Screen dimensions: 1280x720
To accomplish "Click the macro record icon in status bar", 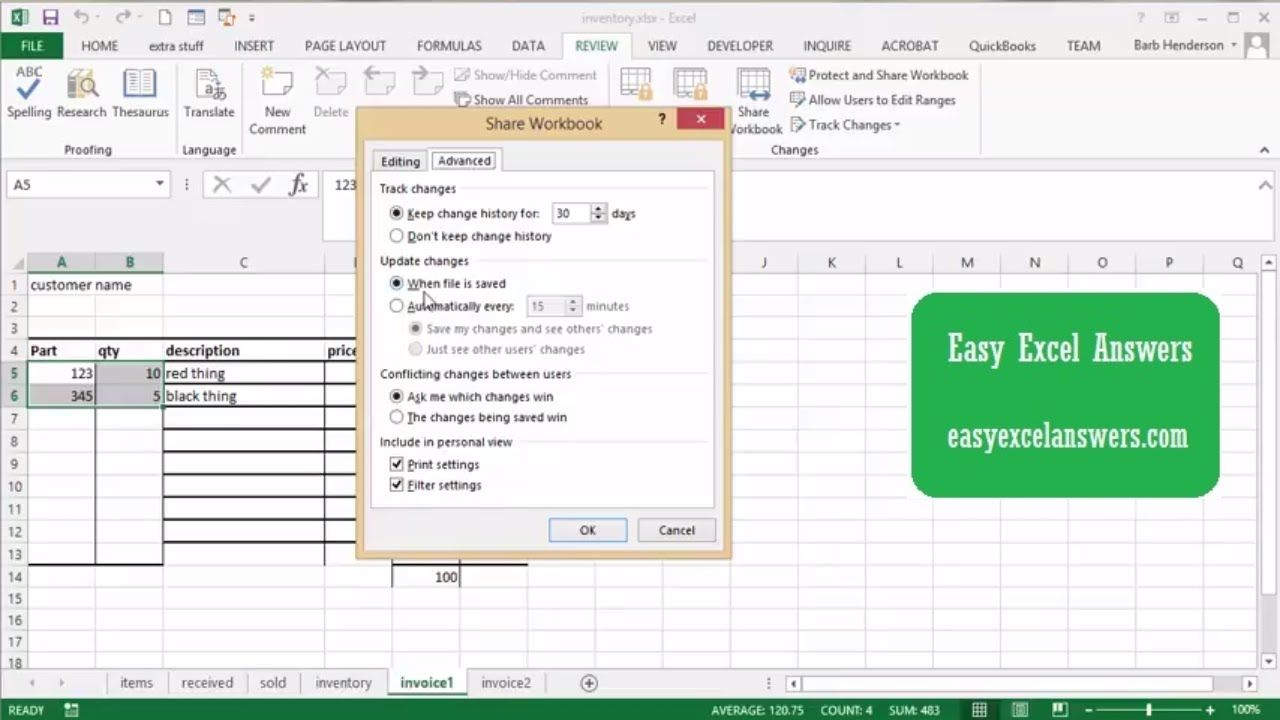I will click(72, 710).
